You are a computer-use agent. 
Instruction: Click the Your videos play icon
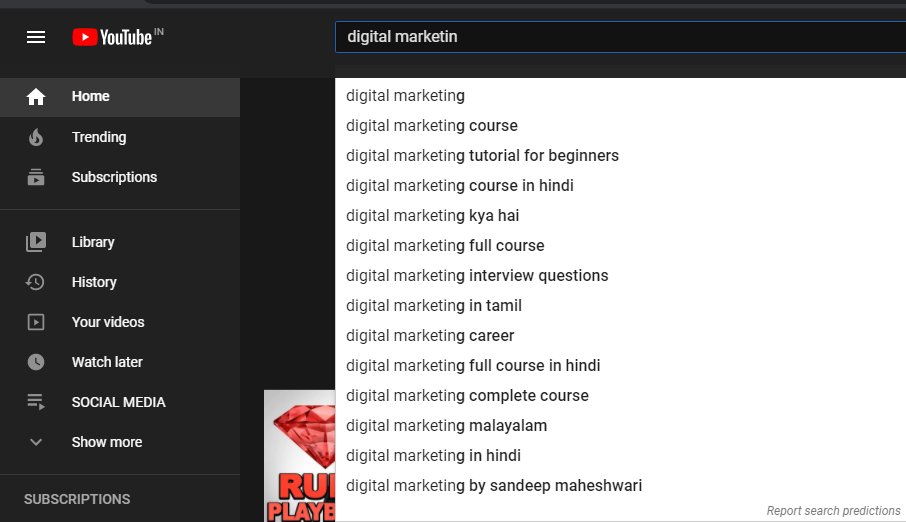[36, 322]
